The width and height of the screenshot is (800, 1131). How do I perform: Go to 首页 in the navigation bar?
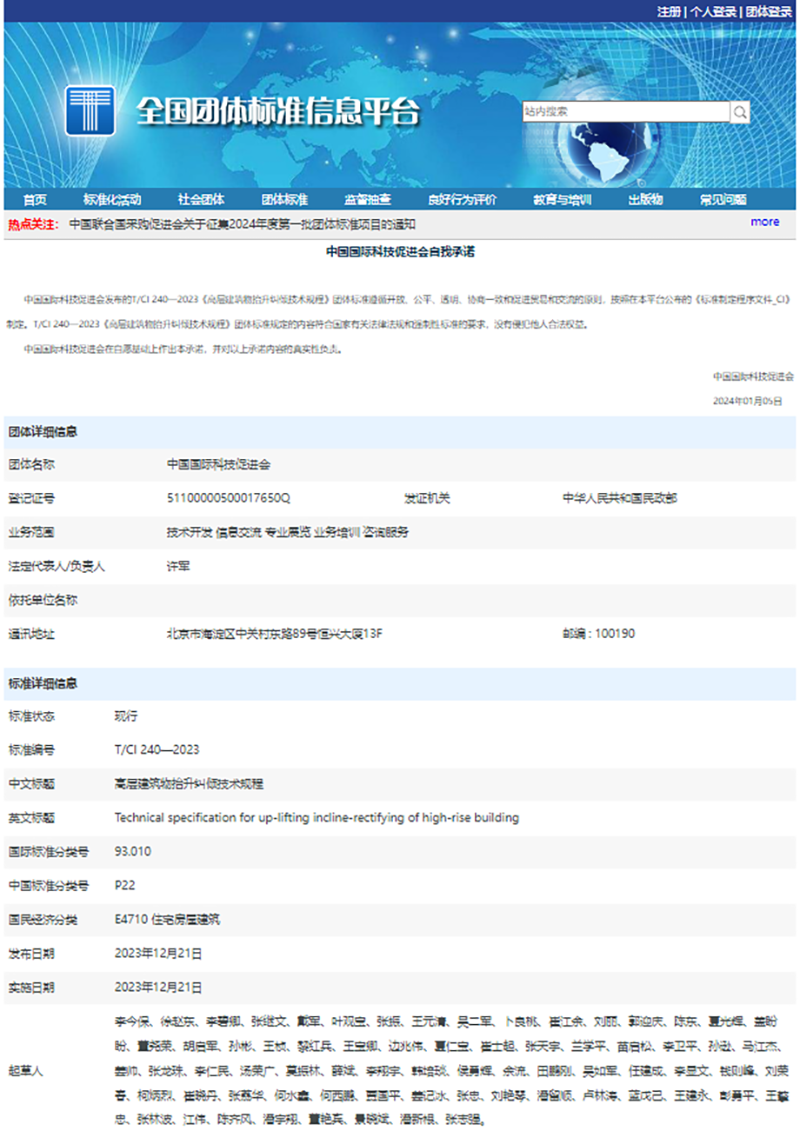coord(35,200)
